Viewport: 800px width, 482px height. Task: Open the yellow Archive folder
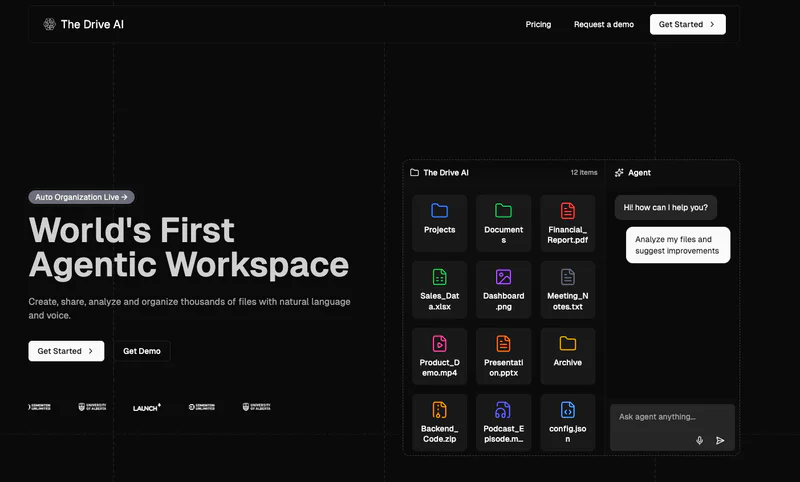point(567,343)
